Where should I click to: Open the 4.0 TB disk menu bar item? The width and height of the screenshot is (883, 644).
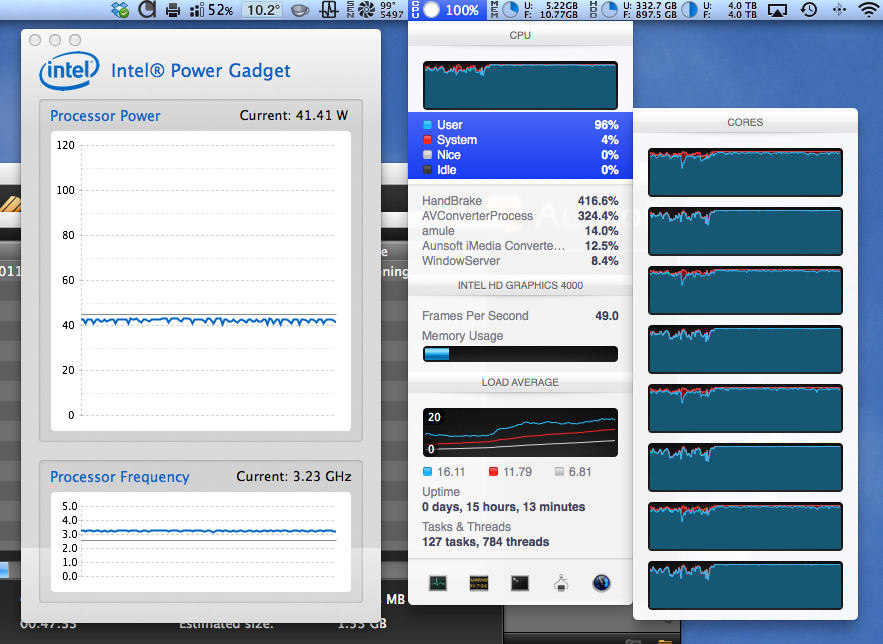tap(720, 10)
